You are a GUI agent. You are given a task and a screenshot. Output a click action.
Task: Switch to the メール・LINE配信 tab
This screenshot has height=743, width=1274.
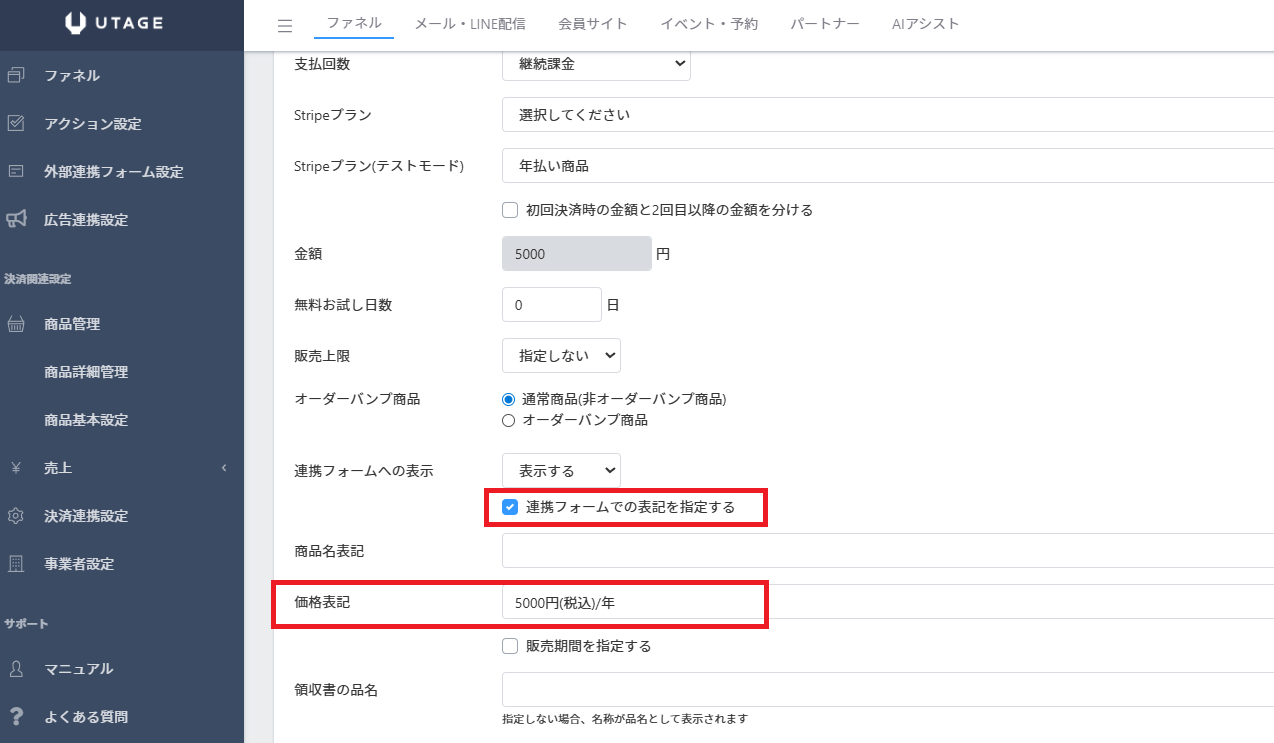470,24
